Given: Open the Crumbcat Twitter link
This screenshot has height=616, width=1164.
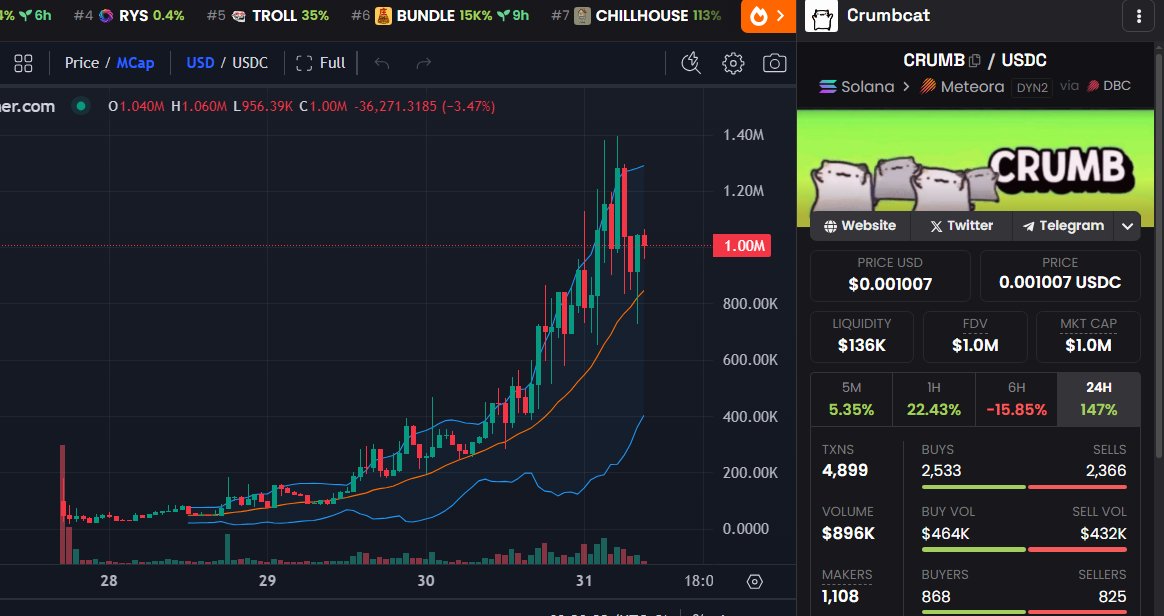Looking at the screenshot, I should [961, 226].
